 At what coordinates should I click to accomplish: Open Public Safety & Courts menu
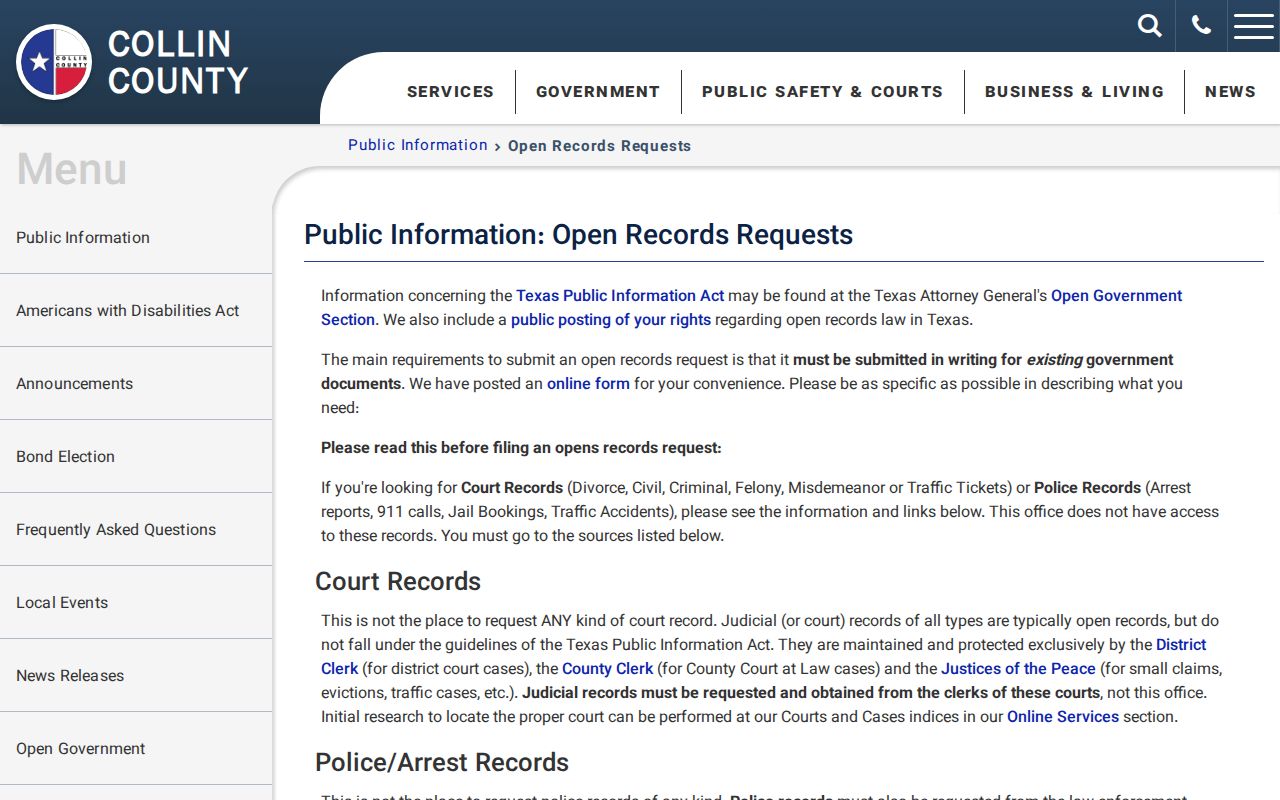tap(822, 91)
